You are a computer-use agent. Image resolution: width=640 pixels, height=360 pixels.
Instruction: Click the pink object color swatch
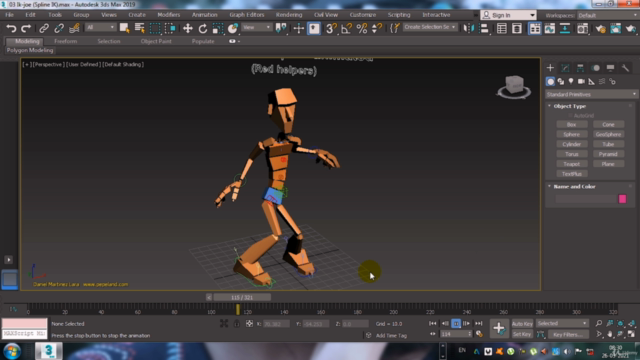click(x=622, y=199)
